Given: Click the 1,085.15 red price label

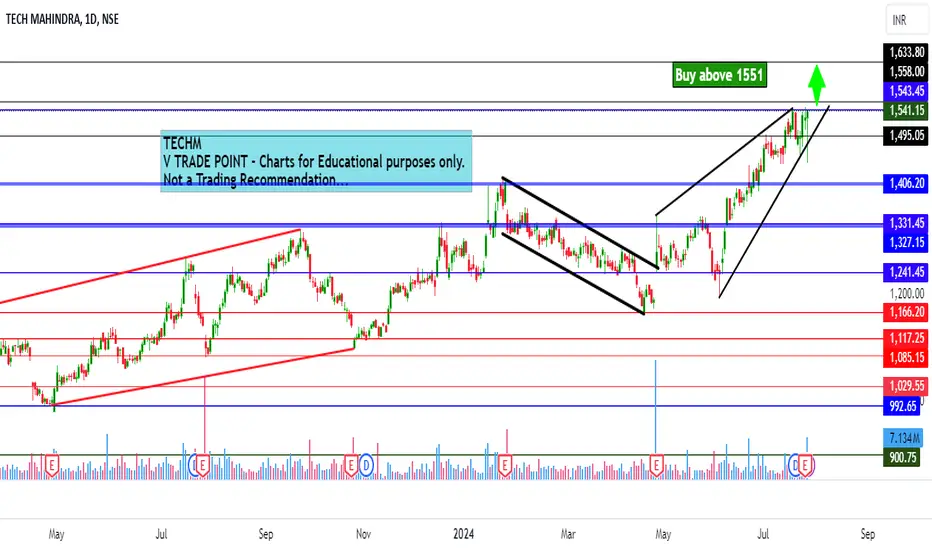Looking at the screenshot, I should click(x=906, y=357).
